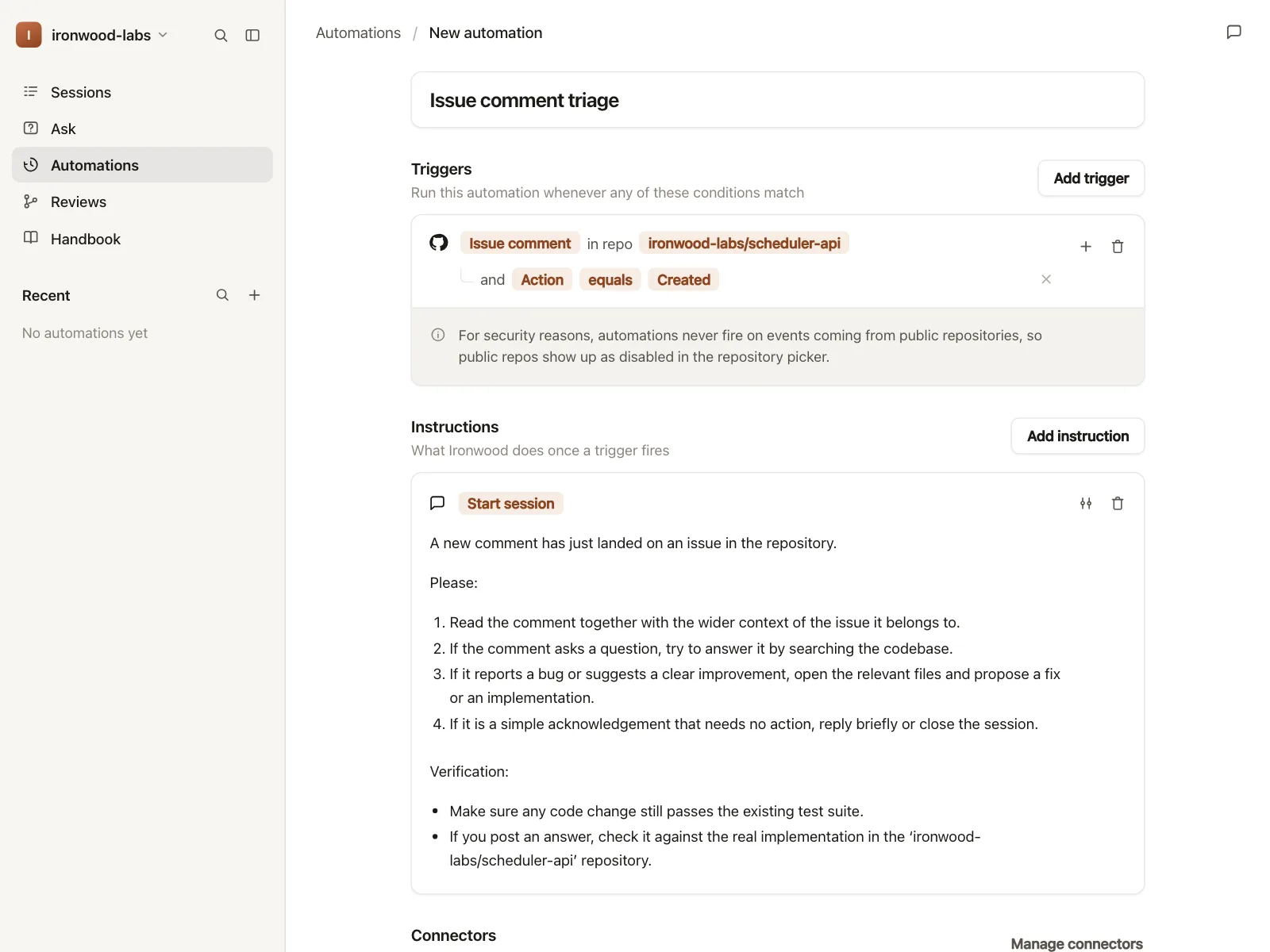Change the Issue comment event type
Viewport: 1270px width, 952px height.
click(x=520, y=244)
